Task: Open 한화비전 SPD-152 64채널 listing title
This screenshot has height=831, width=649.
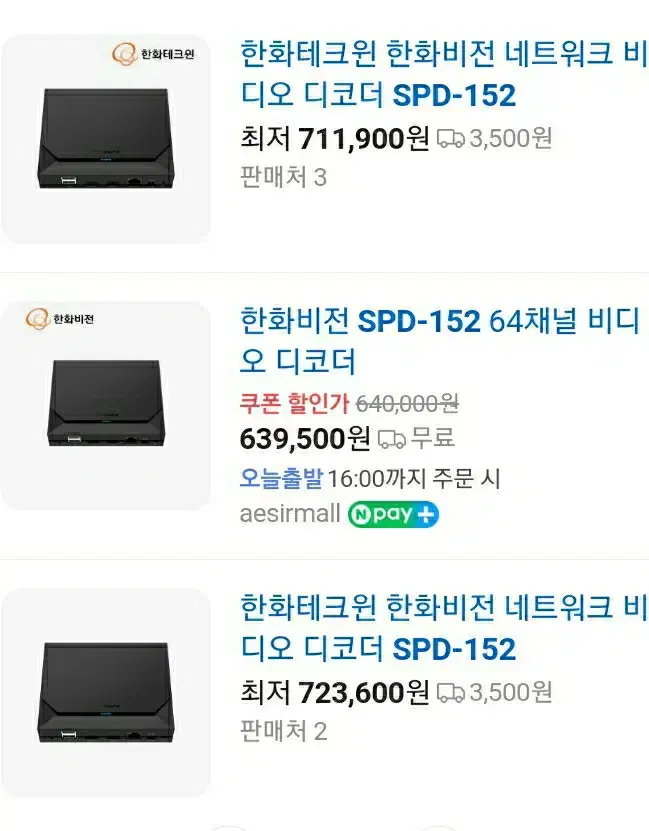Action: (441, 341)
